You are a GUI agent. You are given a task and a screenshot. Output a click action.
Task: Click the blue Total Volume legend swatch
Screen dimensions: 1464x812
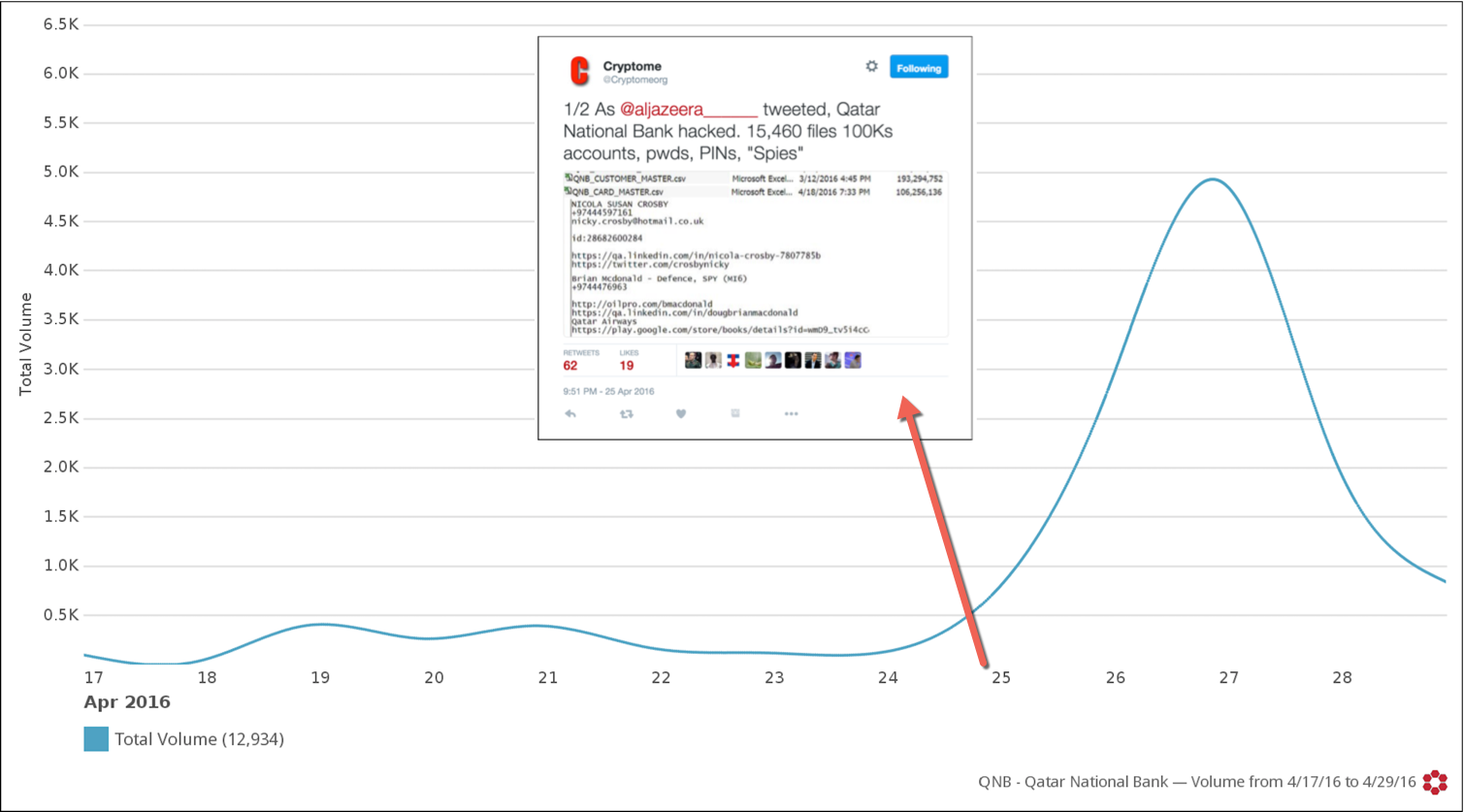click(x=96, y=739)
